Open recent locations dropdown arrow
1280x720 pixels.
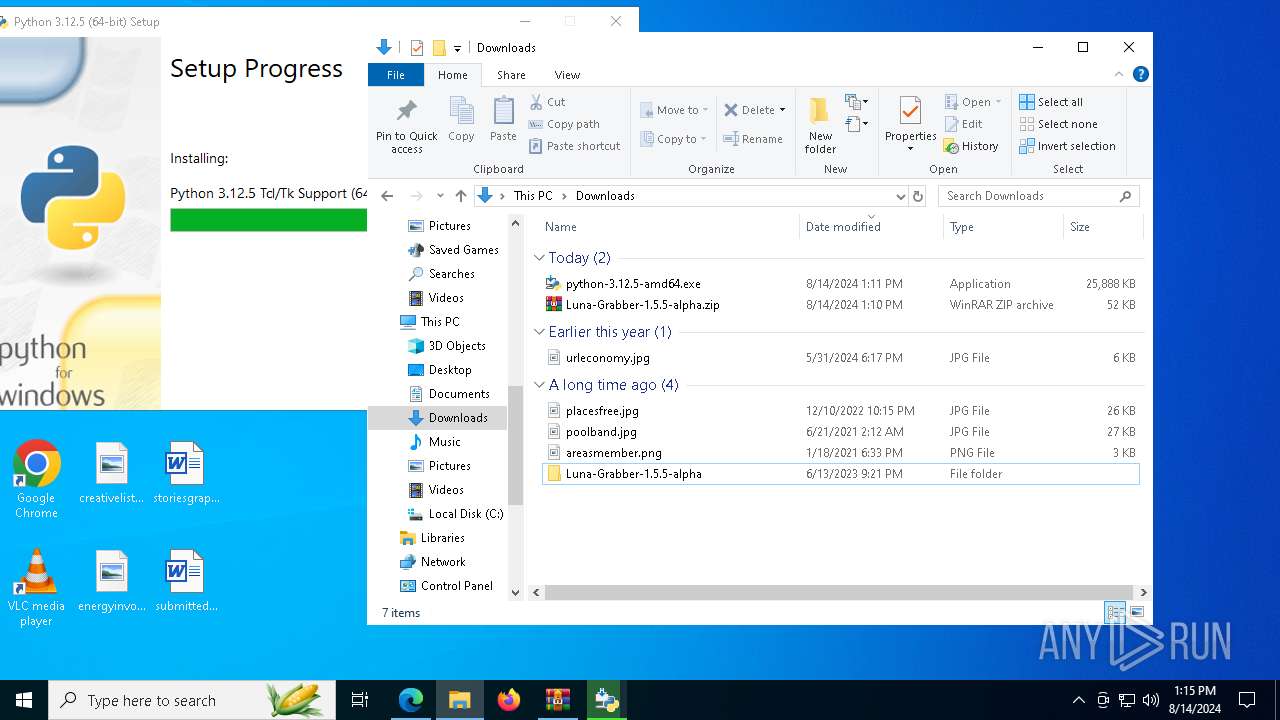(x=440, y=196)
